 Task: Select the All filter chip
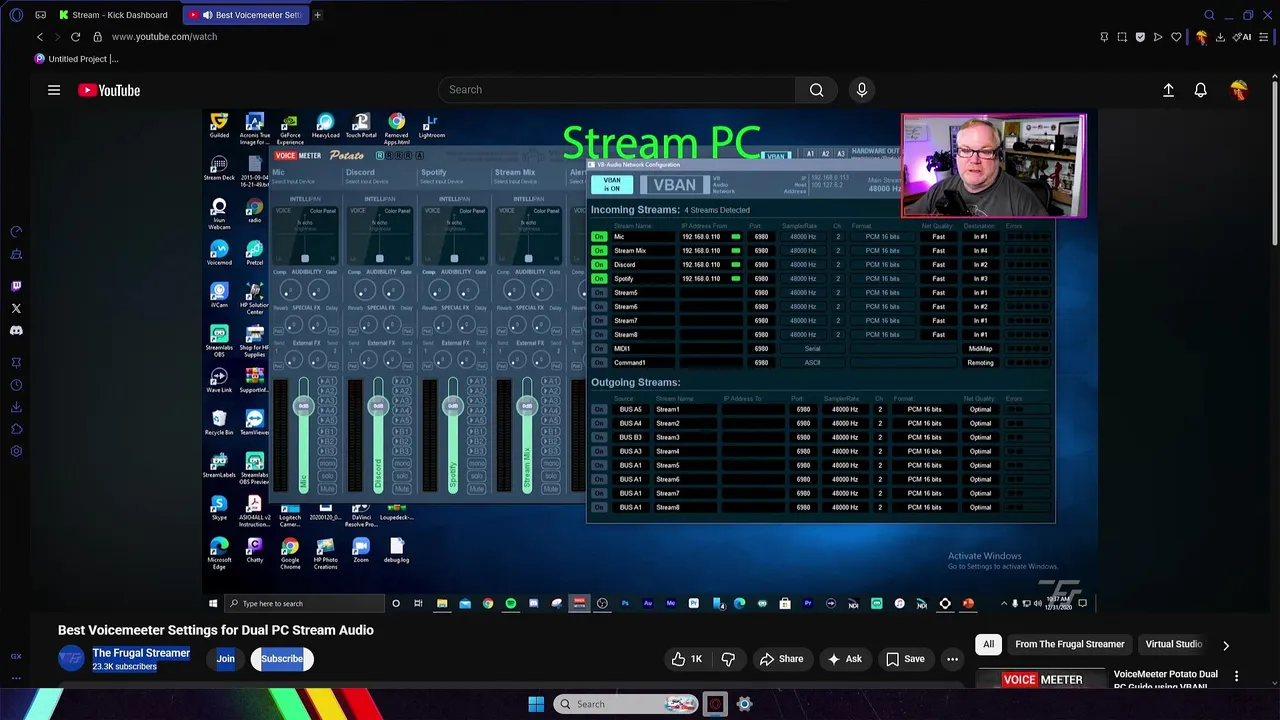[x=989, y=645]
